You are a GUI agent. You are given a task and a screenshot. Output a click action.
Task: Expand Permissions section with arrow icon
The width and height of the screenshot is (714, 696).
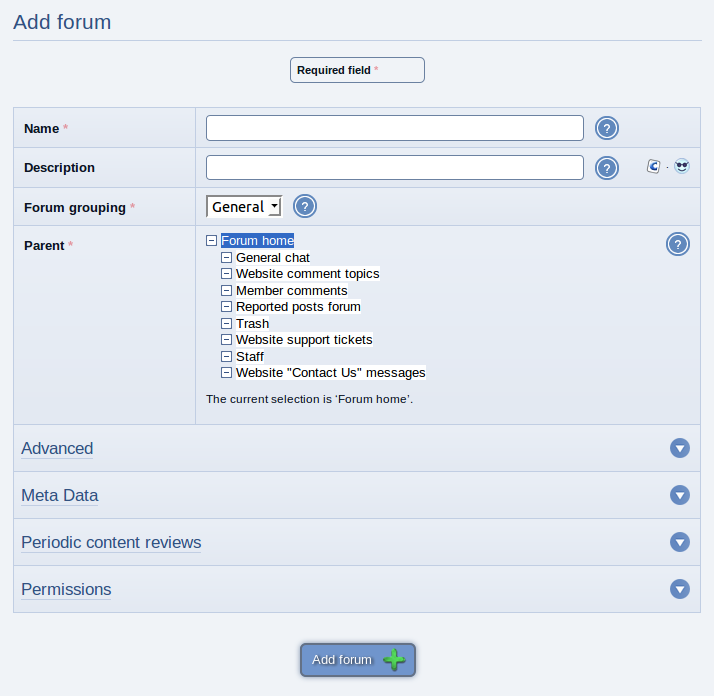click(x=679, y=589)
